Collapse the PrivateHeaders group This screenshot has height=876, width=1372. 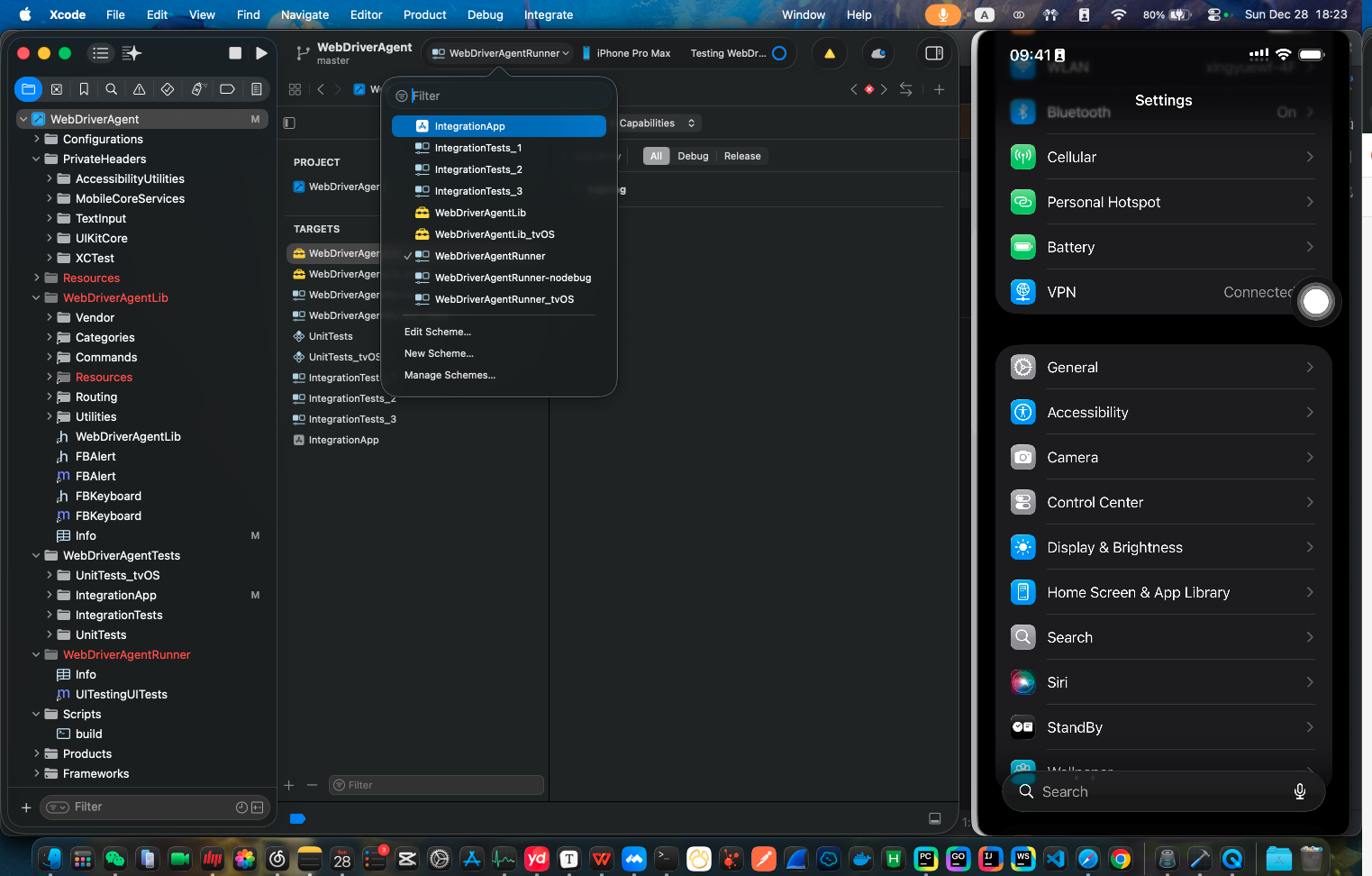point(36,159)
